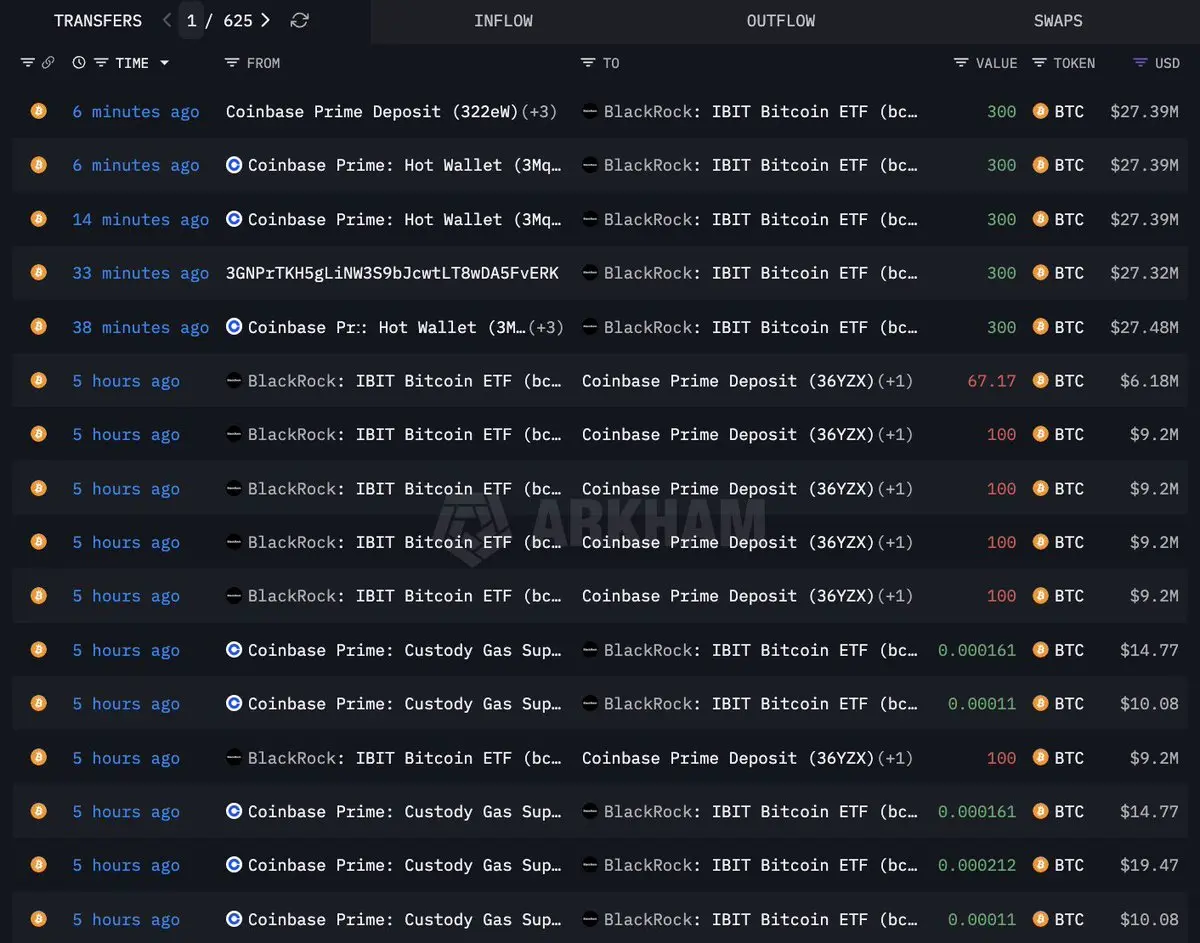1200x943 pixels.
Task: Open the 14 minutes ago transaction link
Action: [x=140, y=219]
